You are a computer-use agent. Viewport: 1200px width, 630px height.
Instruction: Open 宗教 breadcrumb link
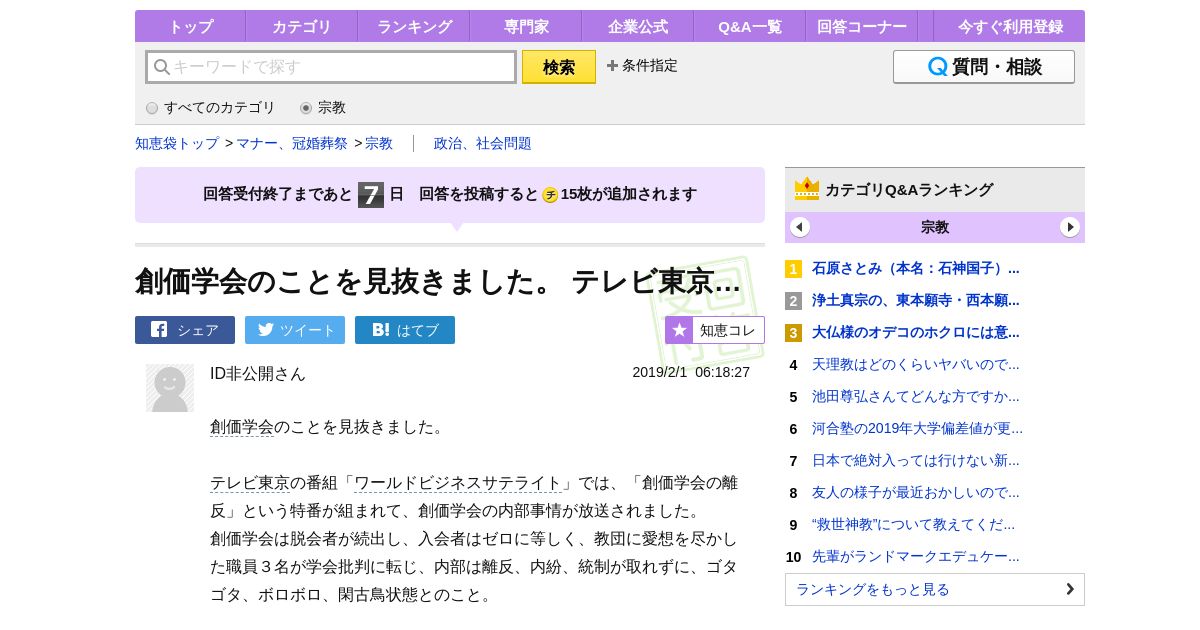(x=379, y=143)
